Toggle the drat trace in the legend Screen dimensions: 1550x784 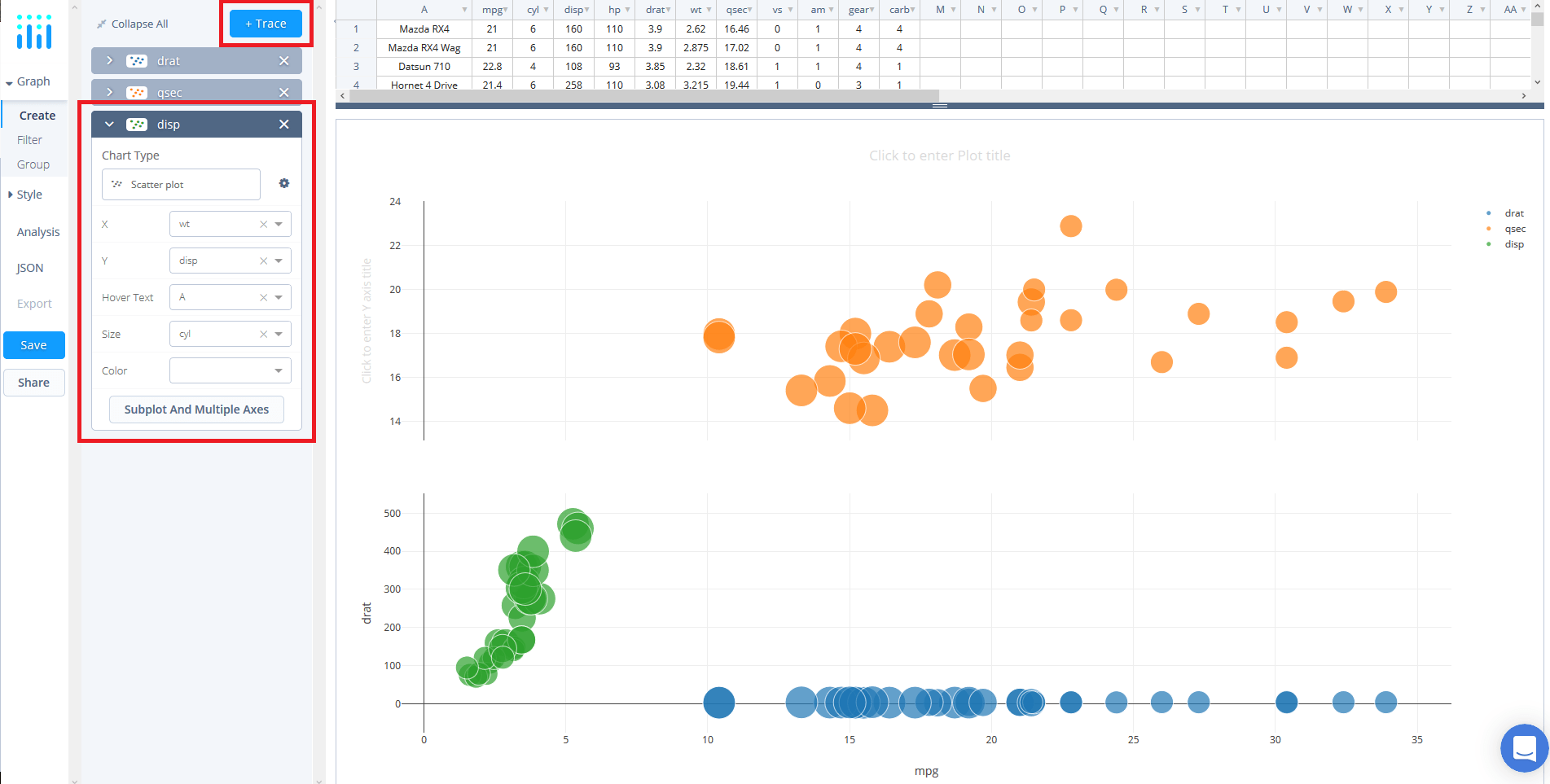coord(1513,212)
